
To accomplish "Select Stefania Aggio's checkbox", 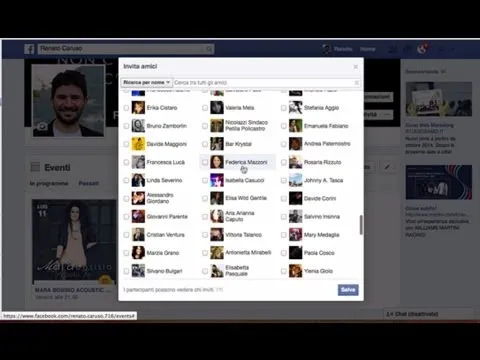I will [x=284, y=108].
